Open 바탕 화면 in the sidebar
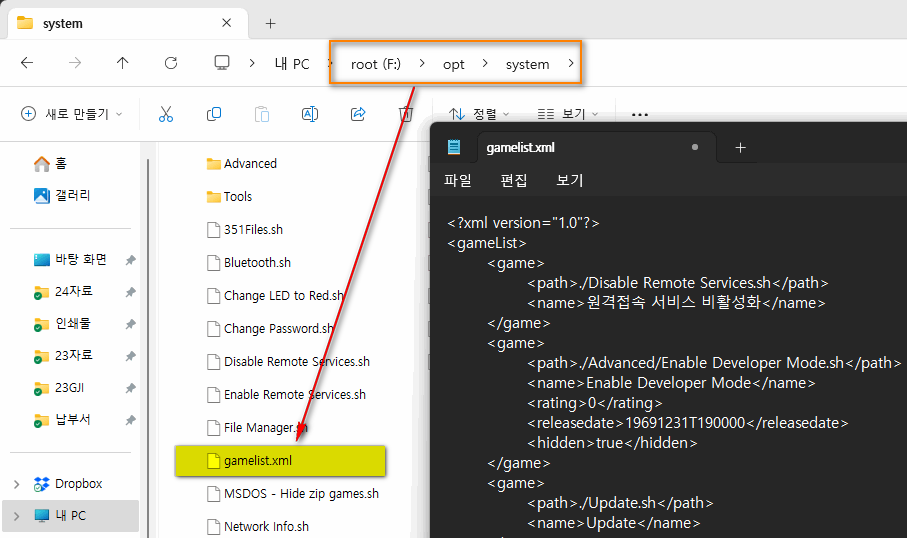Viewport: 907px width, 538px height. pos(70,260)
